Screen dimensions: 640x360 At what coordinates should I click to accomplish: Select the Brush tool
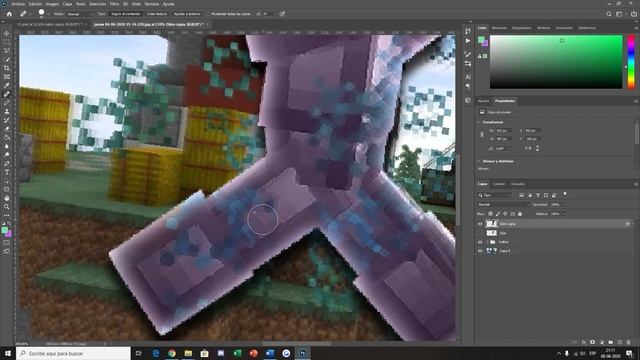(7, 102)
